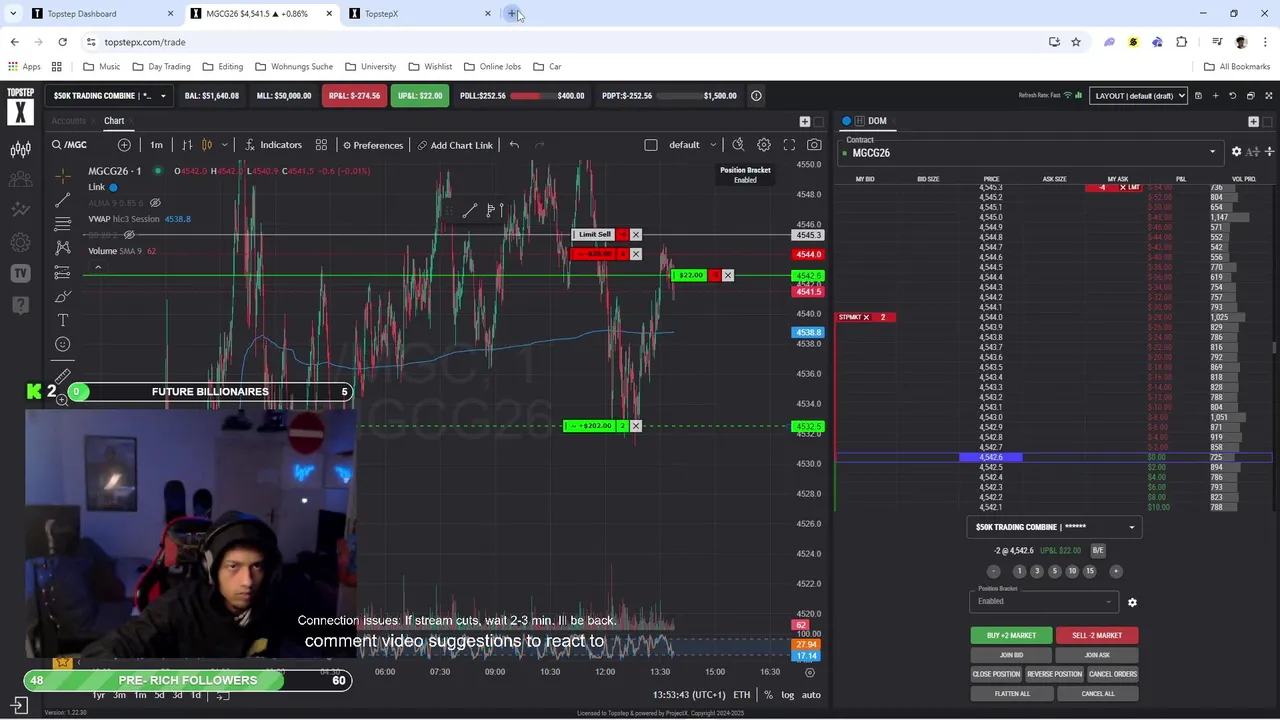
Task: Select the 5d range at chart bottom
Action: (159, 695)
